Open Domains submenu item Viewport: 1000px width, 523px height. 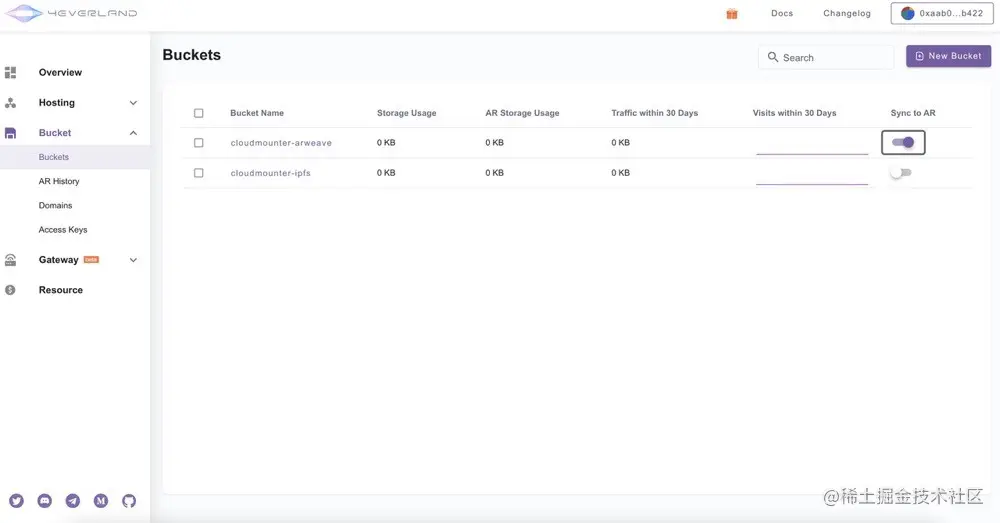(x=55, y=205)
